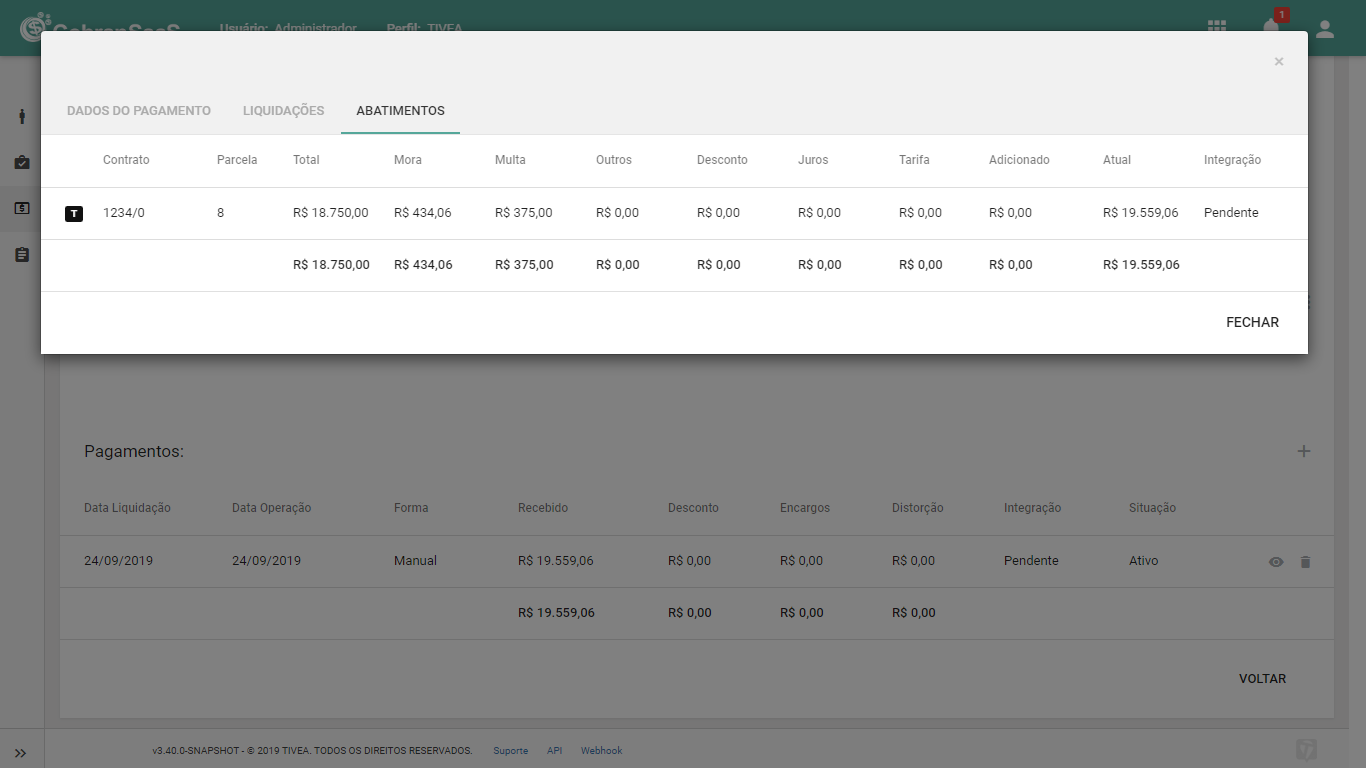Switch to the Dados do Pagamento tab

(x=139, y=111)
